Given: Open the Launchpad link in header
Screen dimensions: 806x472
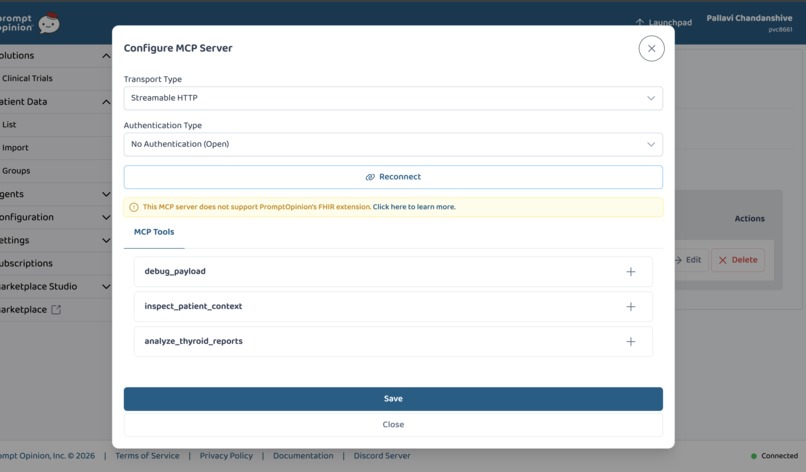Looking at the screenshot, I should [664, 22].
